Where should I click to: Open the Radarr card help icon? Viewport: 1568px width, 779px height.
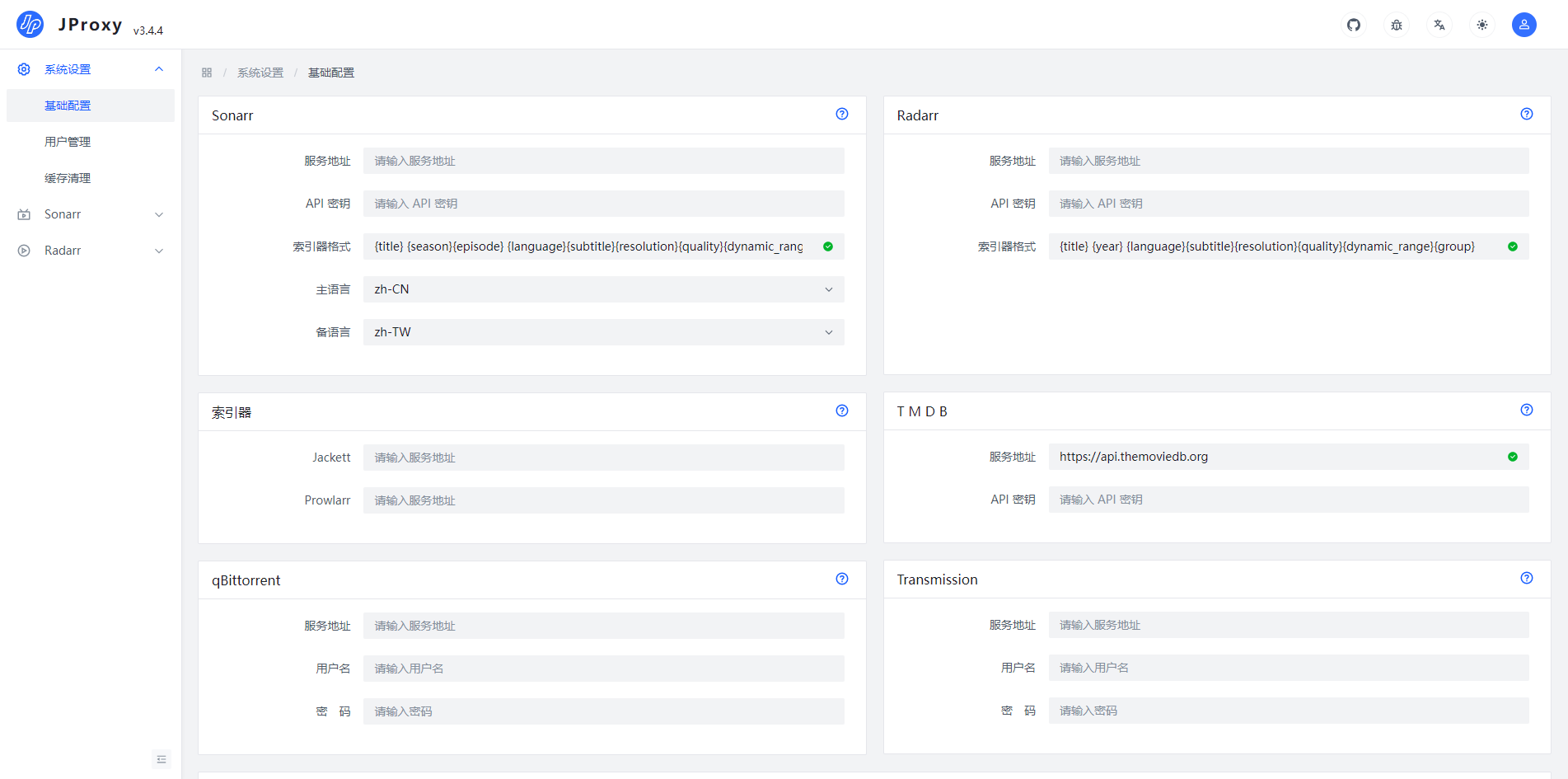point(1527,114)
